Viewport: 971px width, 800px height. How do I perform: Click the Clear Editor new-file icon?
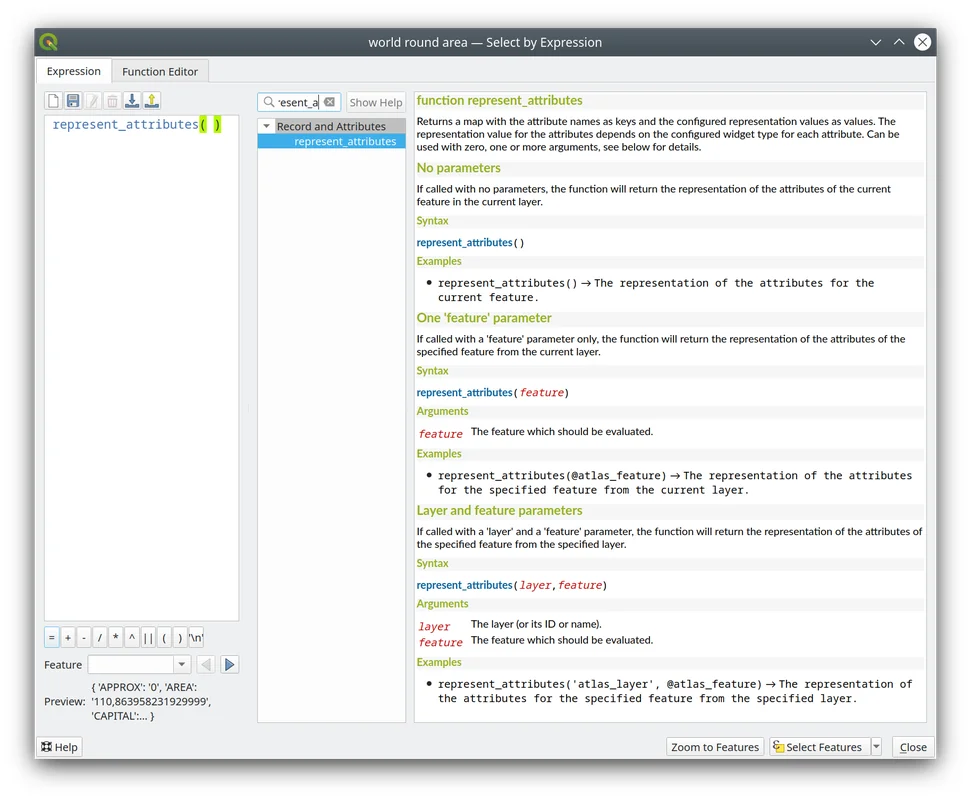pos(53,101)
